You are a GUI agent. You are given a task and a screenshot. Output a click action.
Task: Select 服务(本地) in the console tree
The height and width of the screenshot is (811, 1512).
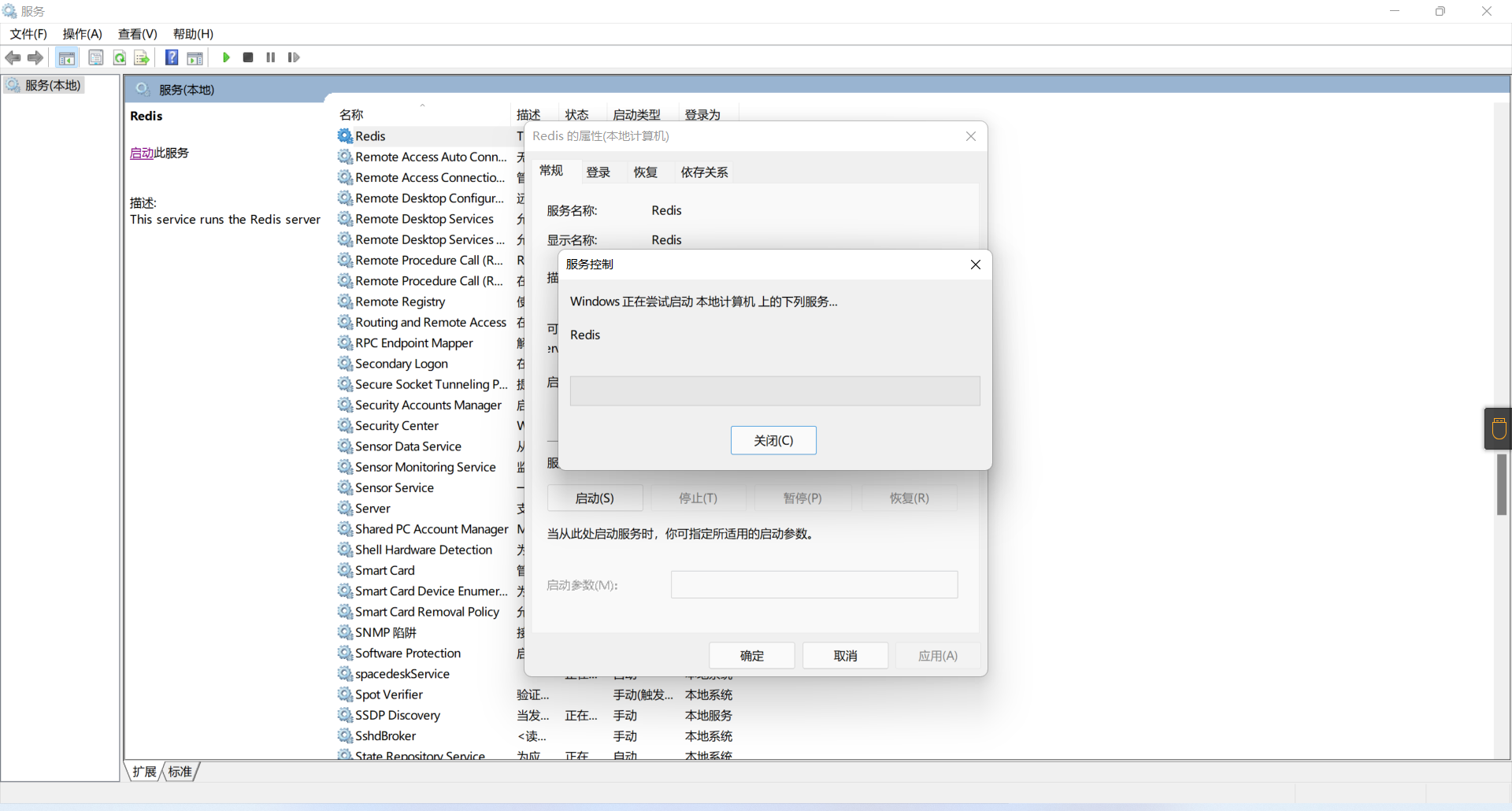tap(45, 85)
